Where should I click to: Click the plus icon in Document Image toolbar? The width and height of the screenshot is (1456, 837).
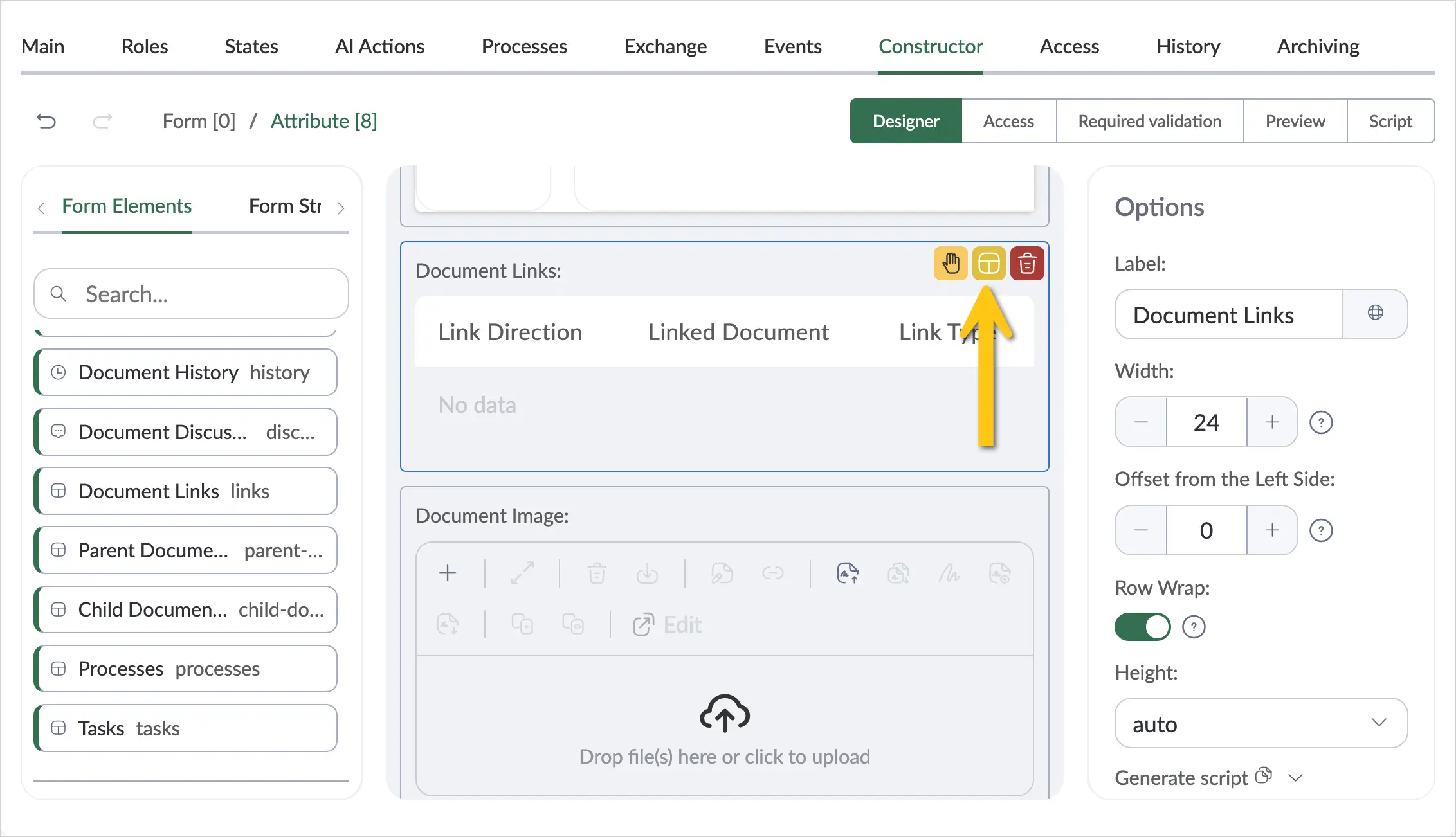point(448,573)
